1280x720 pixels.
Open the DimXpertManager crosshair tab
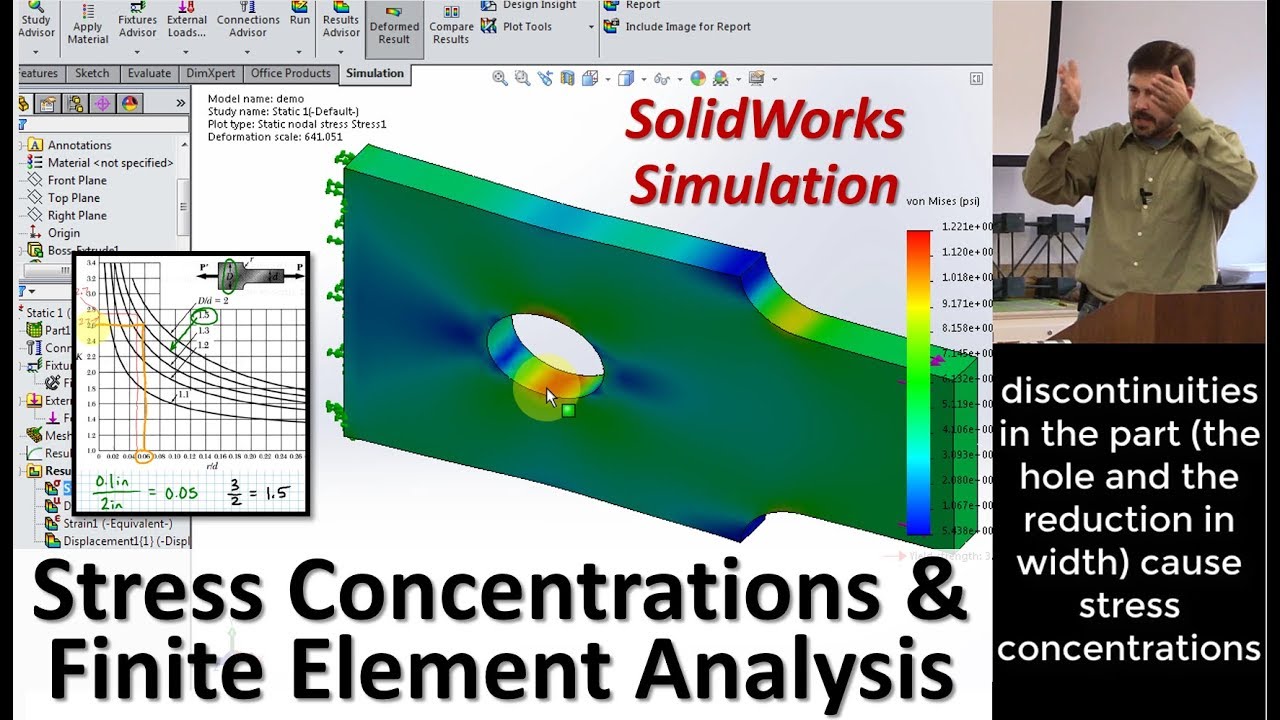101,103
